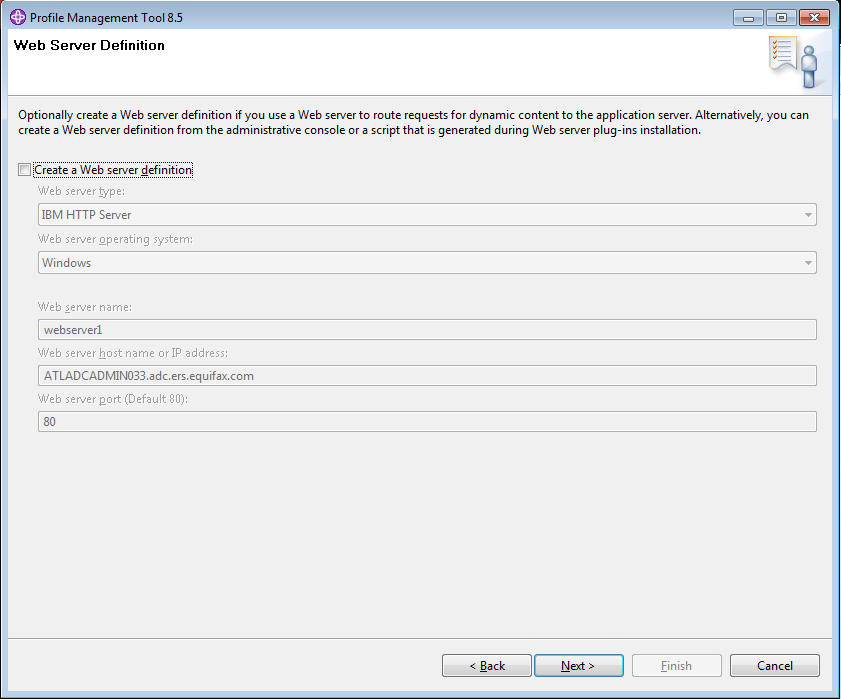Viewport: 841px width, 699px height.
Task: Click the webserver1 name field
Action: 420,329
